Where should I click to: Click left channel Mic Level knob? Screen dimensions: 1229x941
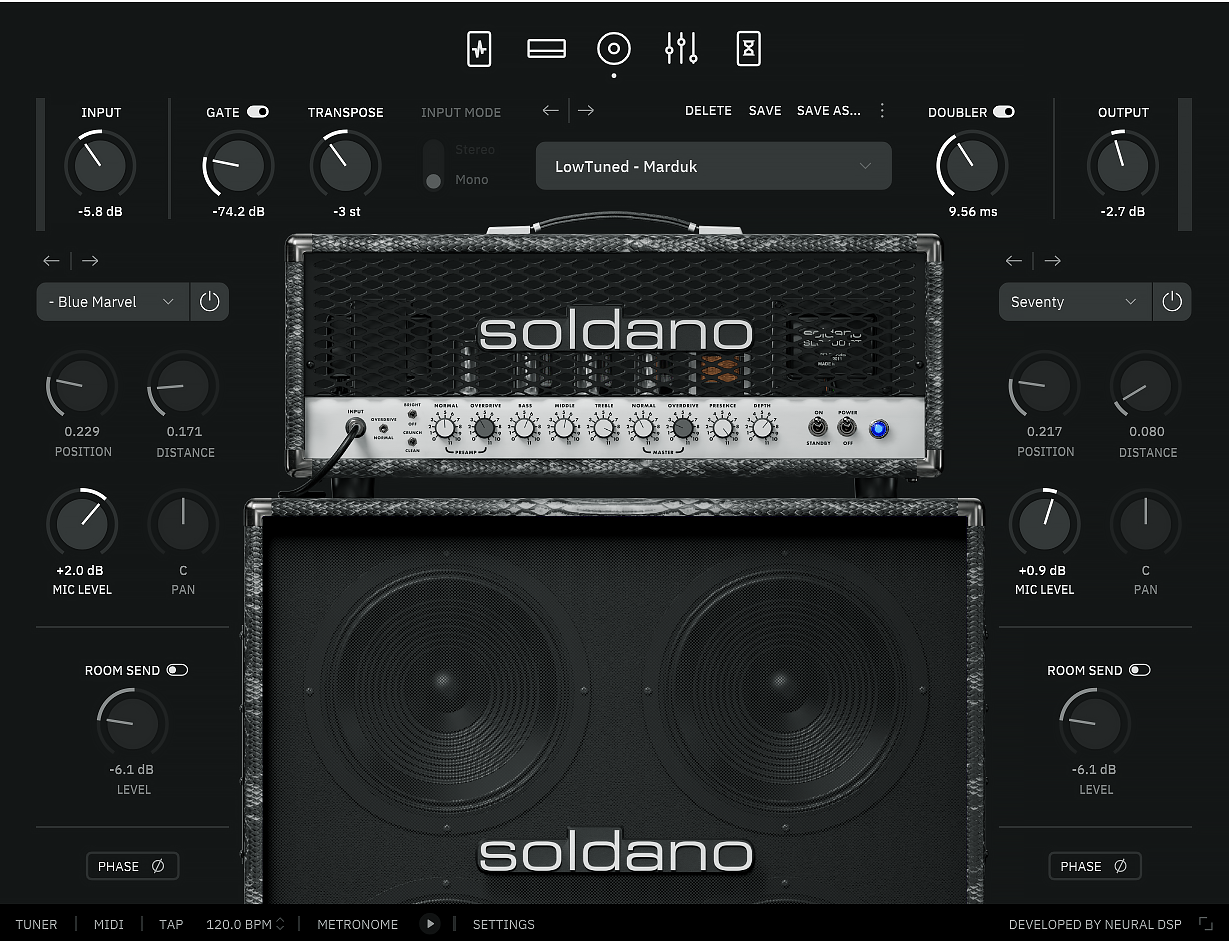82,524
